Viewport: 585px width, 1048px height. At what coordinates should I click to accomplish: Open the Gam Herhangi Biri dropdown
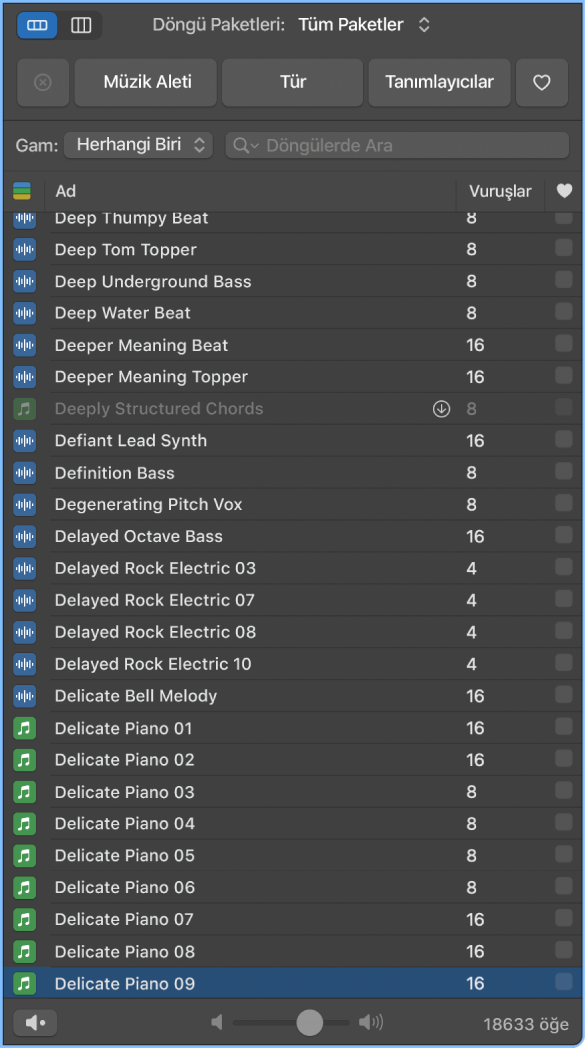click(x=138, y=145)
